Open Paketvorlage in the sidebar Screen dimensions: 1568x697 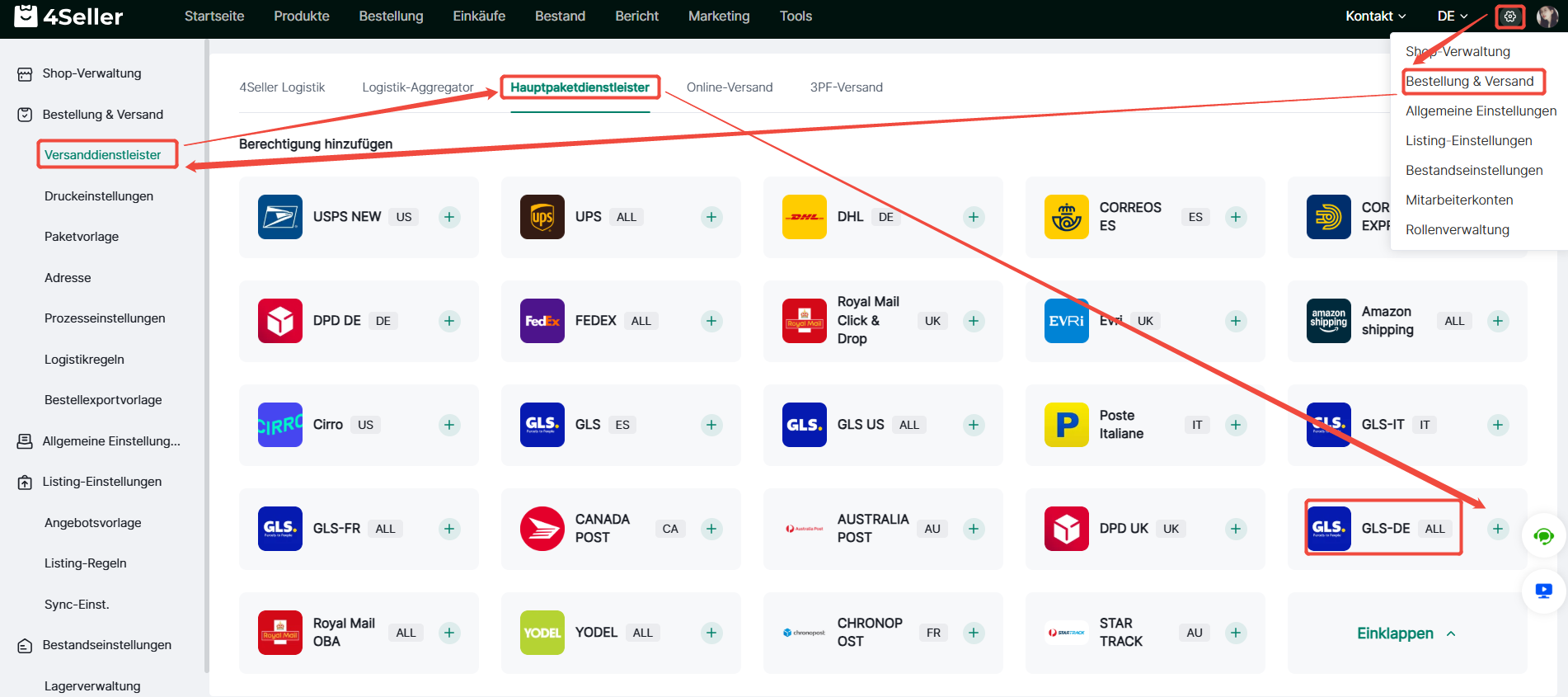click(82, 237)
